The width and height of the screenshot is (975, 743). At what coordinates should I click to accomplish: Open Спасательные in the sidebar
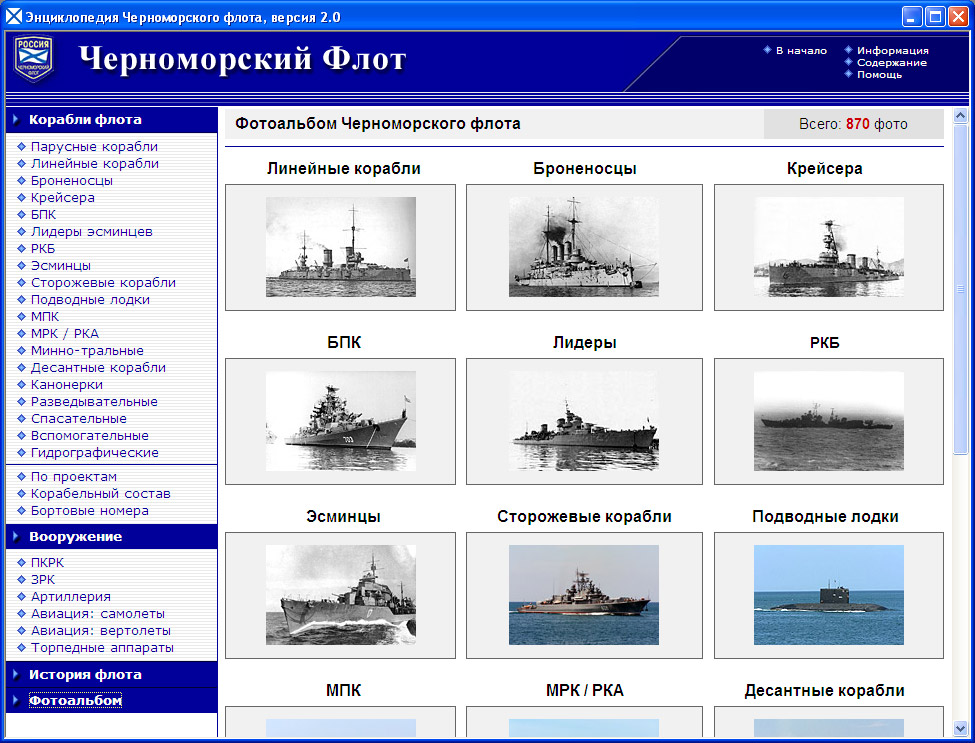[x=79, y=418]
